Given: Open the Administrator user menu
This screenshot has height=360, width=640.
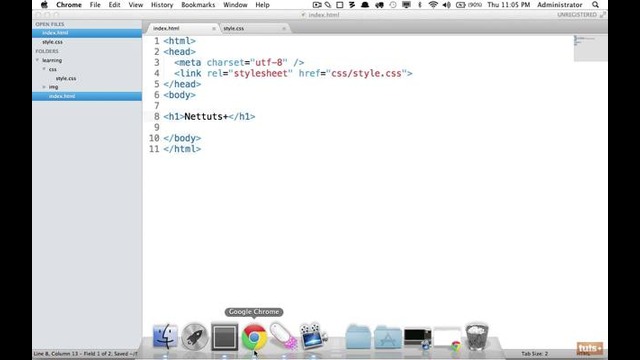Looking at the screenshot, I should 560,5.
